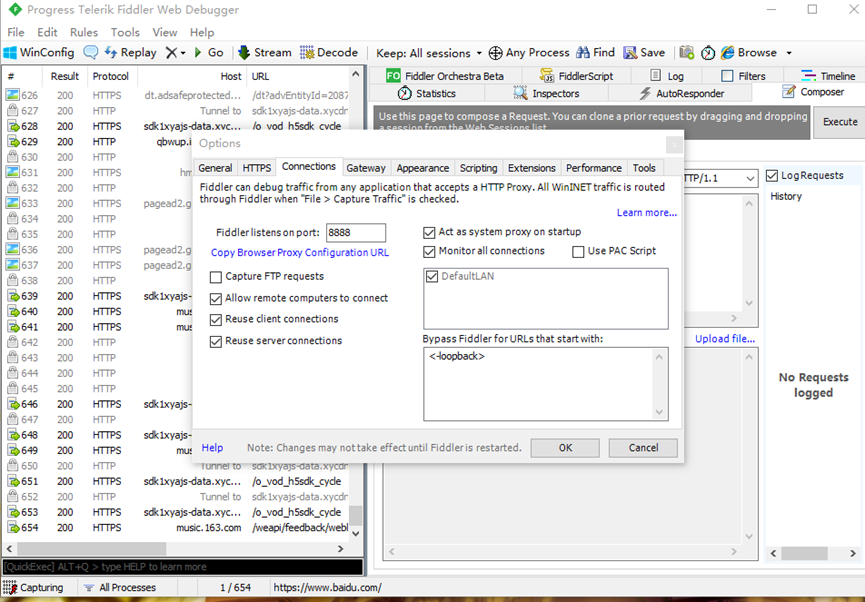
Task: Switch to the Gateway options tab
Action: (x=366, y=168)
